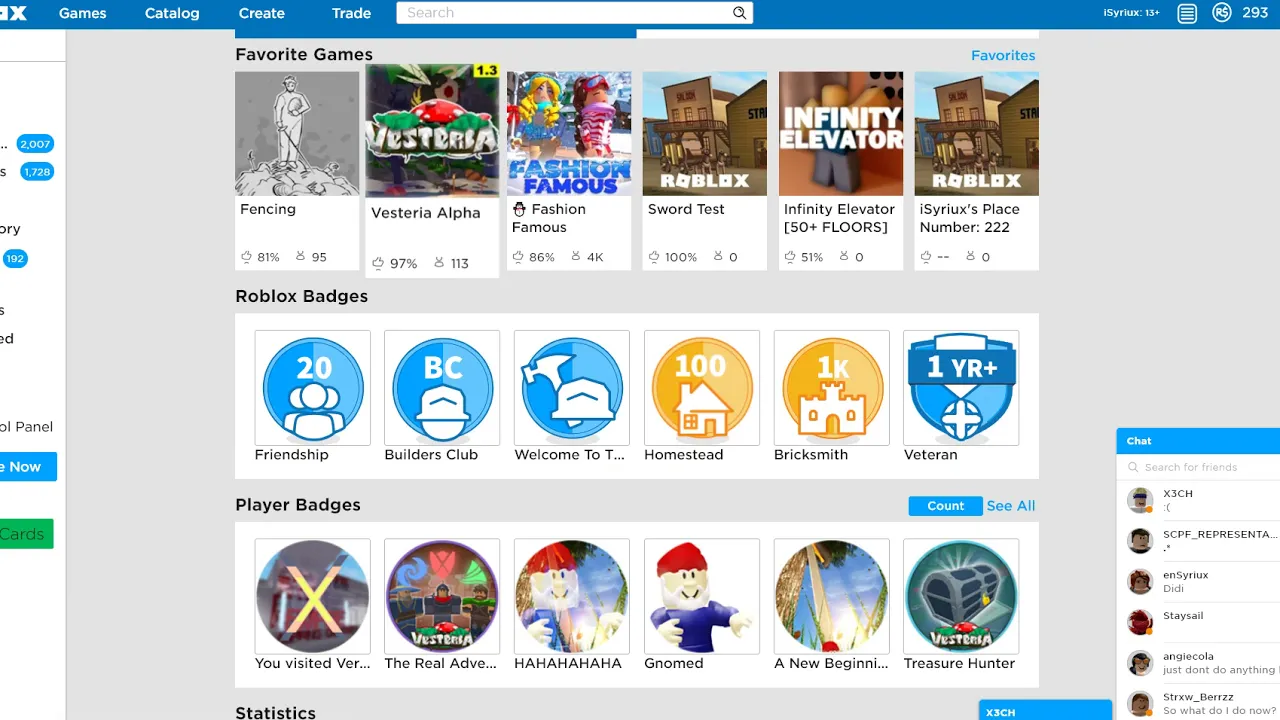Click the chat search magnifier icon

pos(1133,467)
